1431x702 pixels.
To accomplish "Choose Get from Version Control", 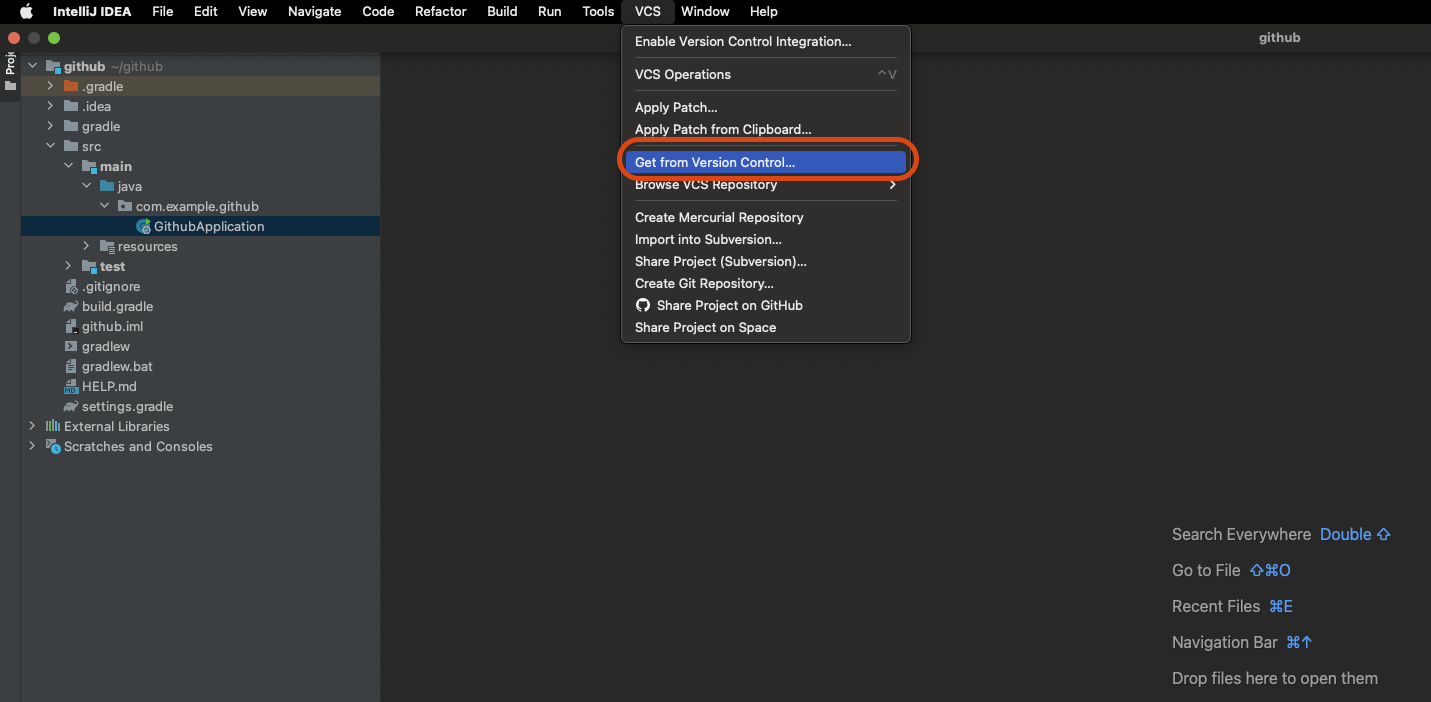I will tap(717, 160).
